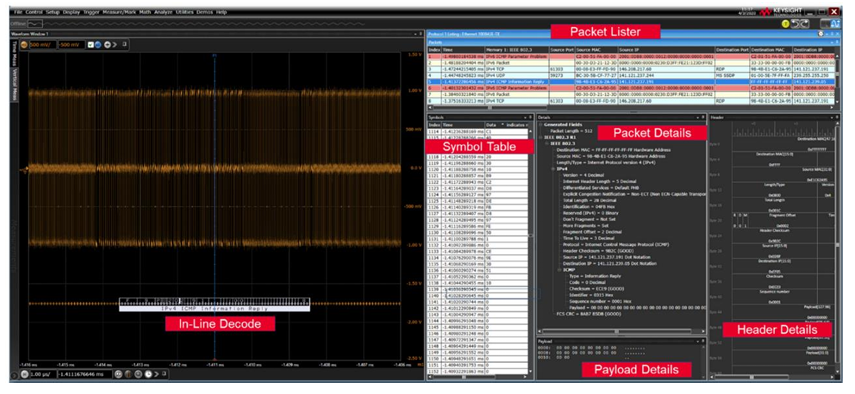This screenshot has width=855, height=394.
Task: Open the Math menu
Action: [x=145, y=11]
